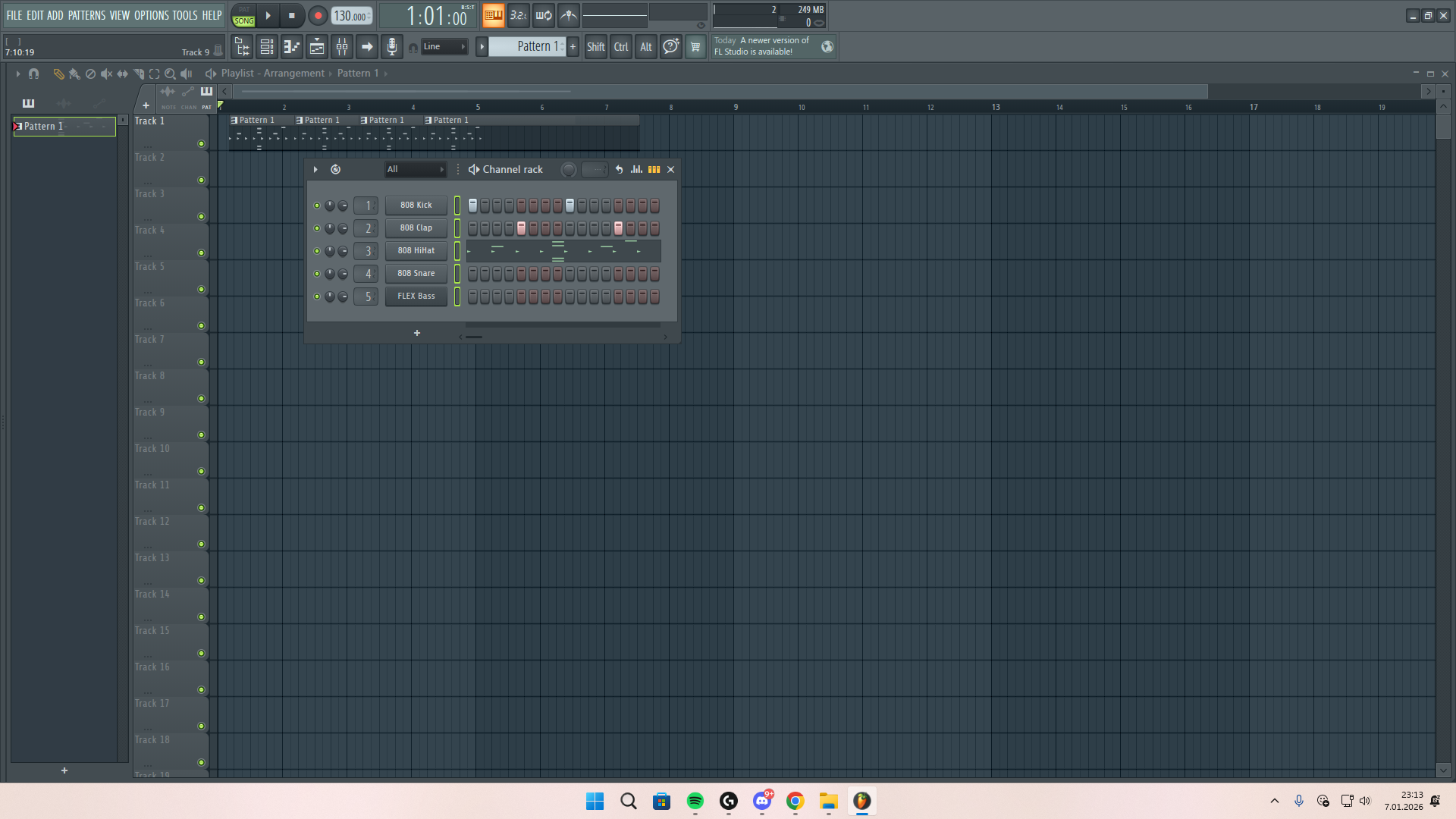The height and width of the screenshot is (819, 1456).
Task: Select the Delete tool in playlist
Action: click(90, 74)
